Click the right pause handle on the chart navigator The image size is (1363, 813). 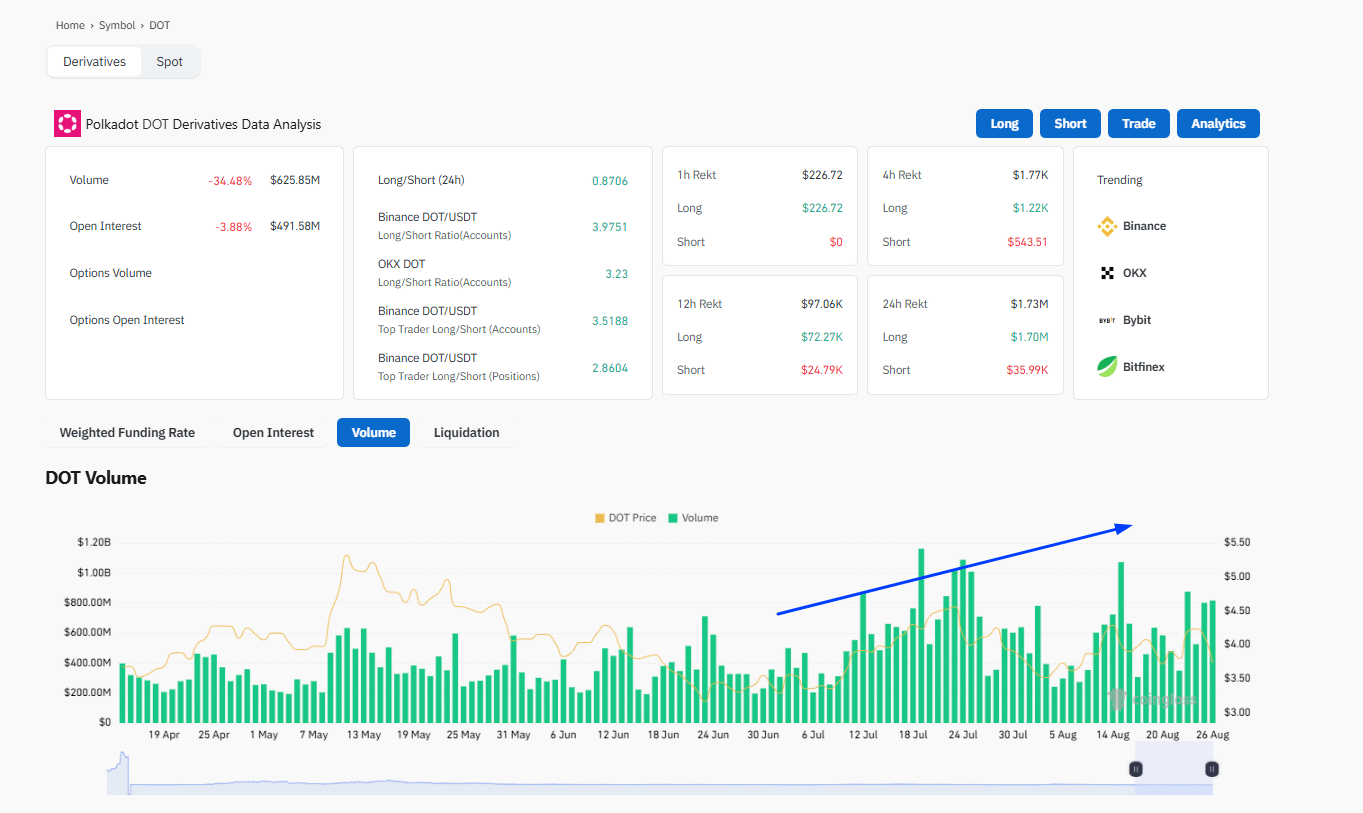click(x=1211, y=769)
